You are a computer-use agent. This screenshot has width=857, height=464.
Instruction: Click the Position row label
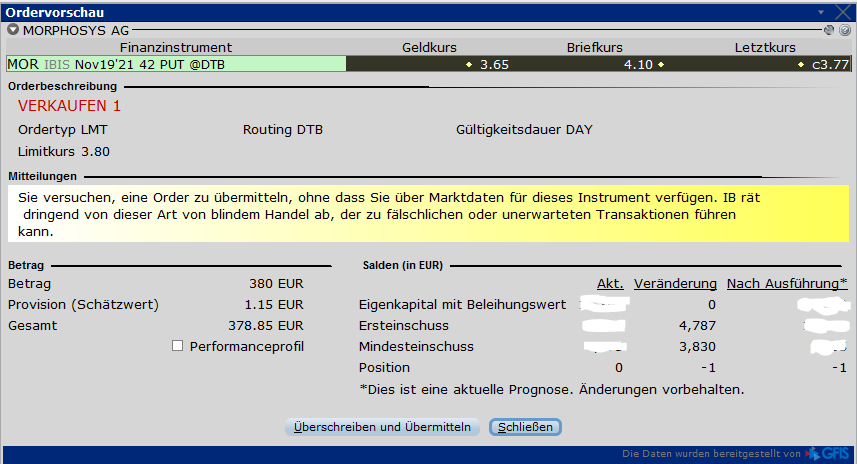coord(384,367)
